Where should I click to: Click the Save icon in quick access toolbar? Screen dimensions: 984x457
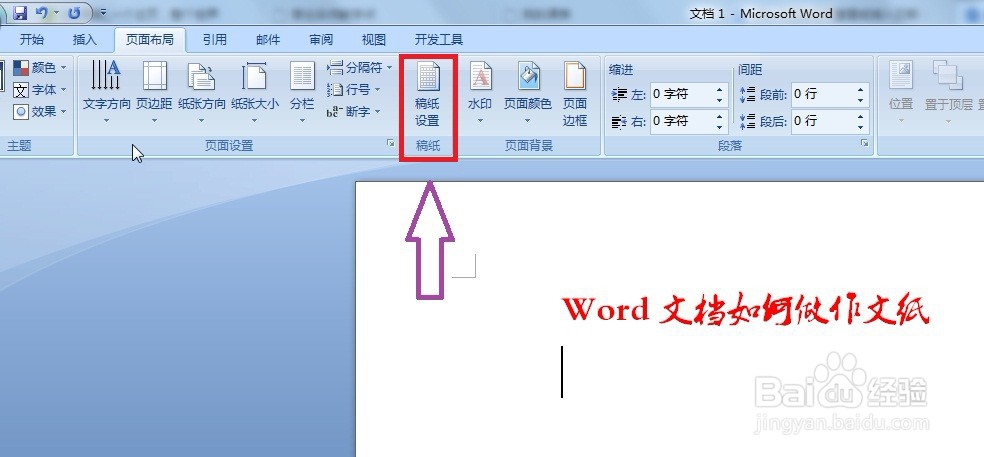[x=19, y=11]
